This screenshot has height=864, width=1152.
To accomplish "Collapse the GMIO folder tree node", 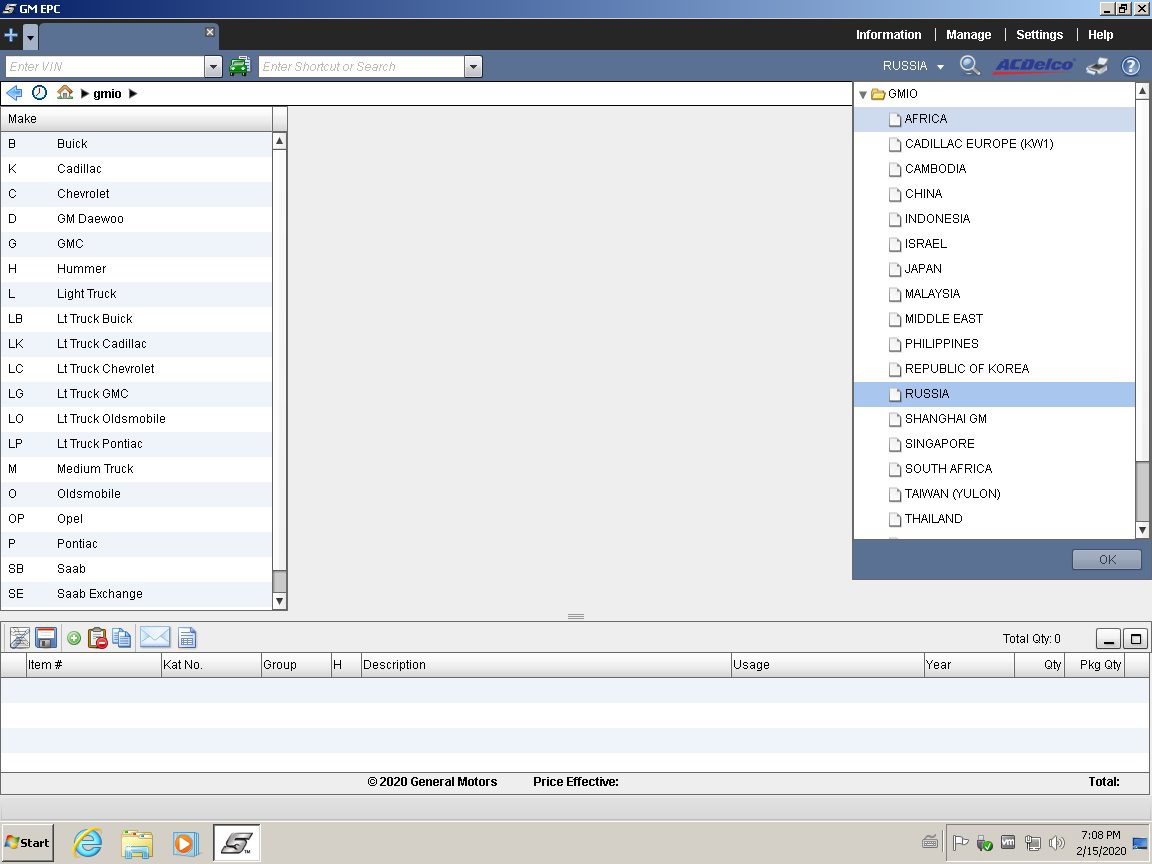I will (863, 95).
